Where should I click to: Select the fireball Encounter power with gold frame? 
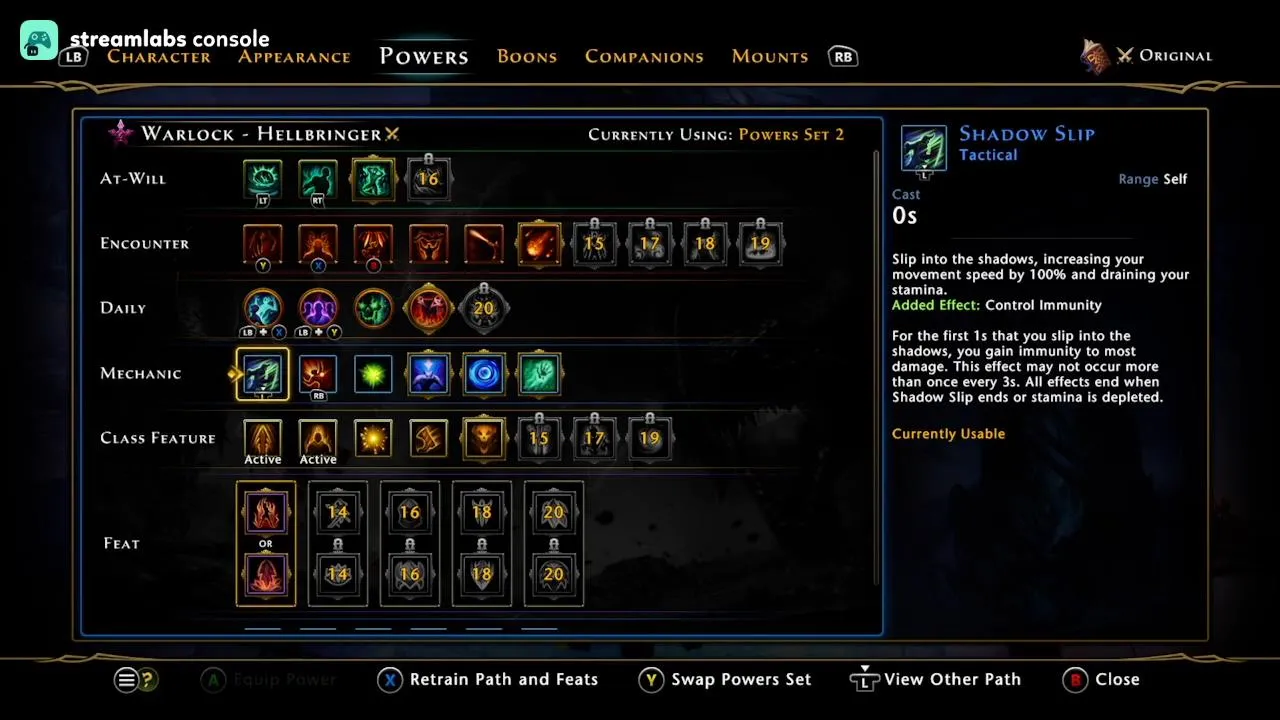point(538,244)
